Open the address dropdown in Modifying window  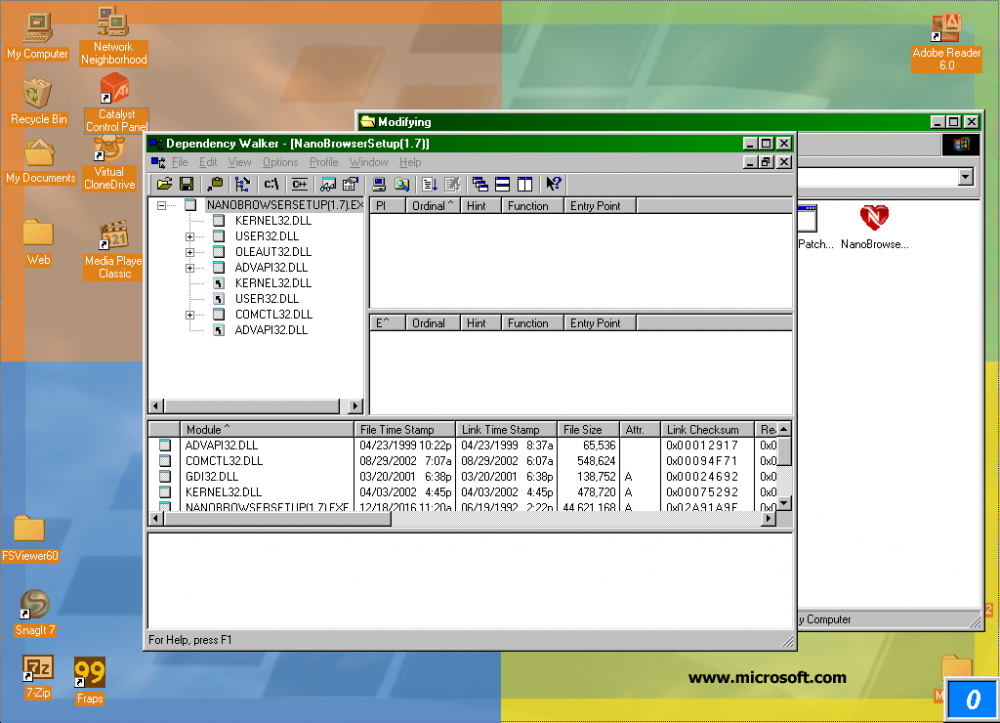coord(965,177)
